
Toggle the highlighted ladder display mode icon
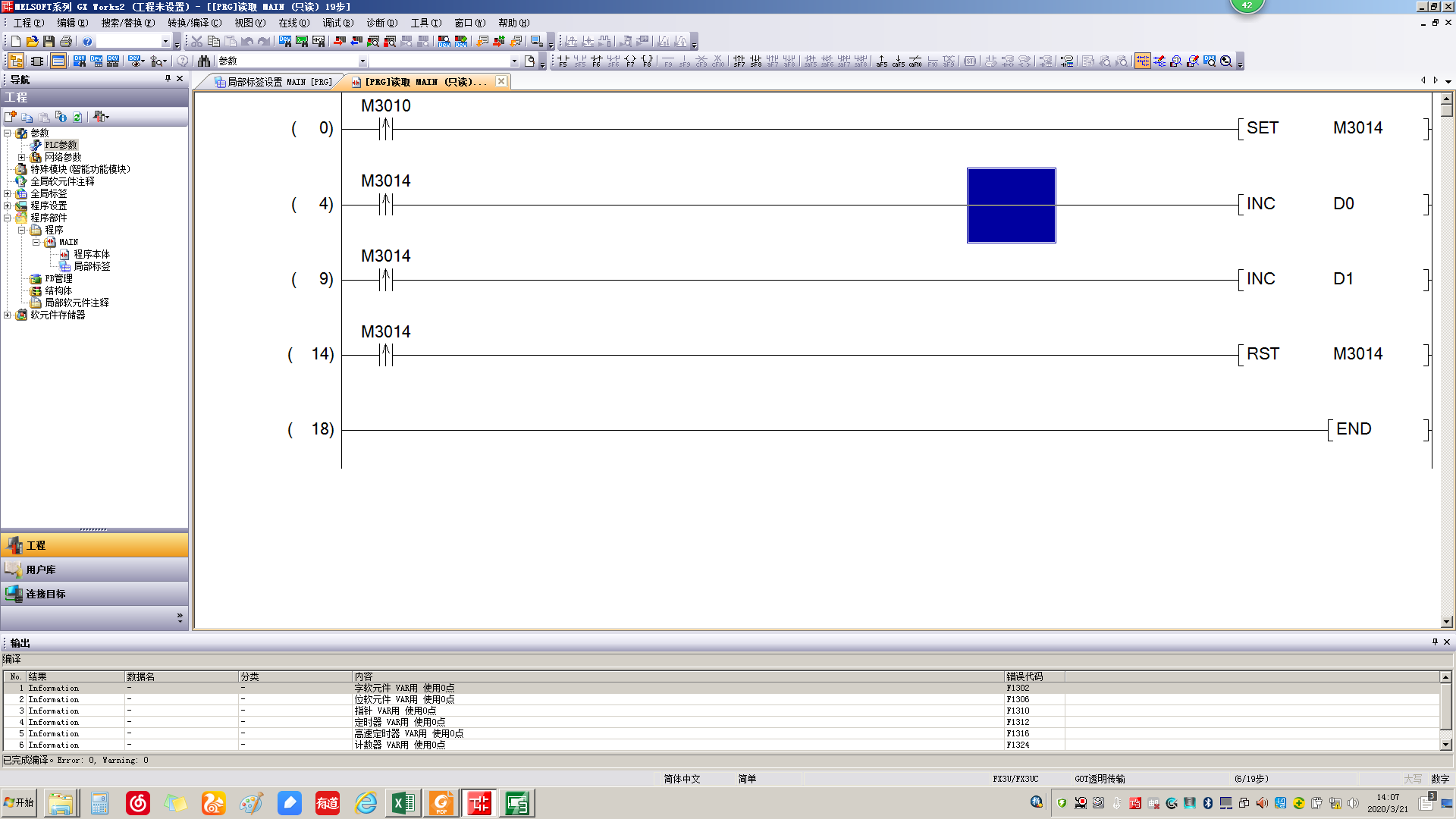click(x=1142, y=61)
